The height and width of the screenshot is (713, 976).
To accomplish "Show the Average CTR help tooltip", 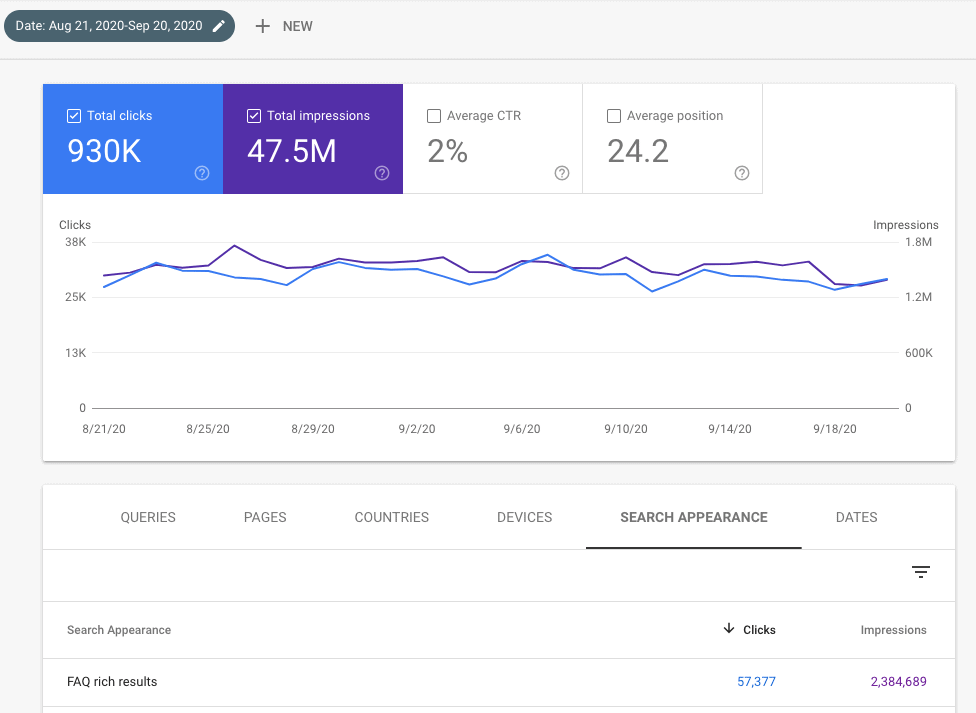I will [562, 173].
